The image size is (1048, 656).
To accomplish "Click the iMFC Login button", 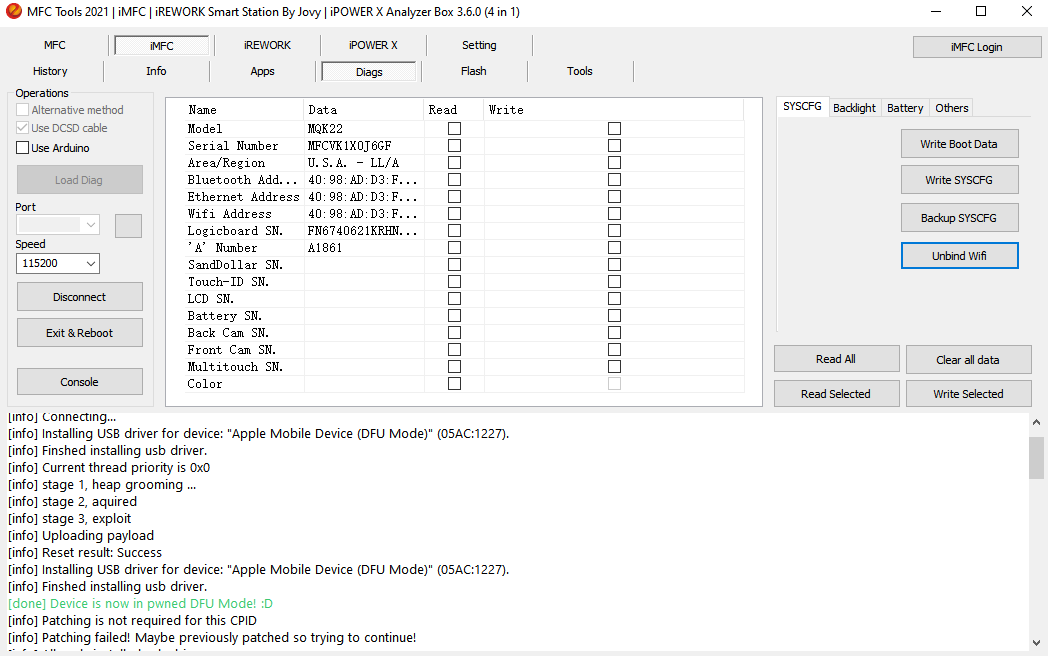I will [976, 47].
